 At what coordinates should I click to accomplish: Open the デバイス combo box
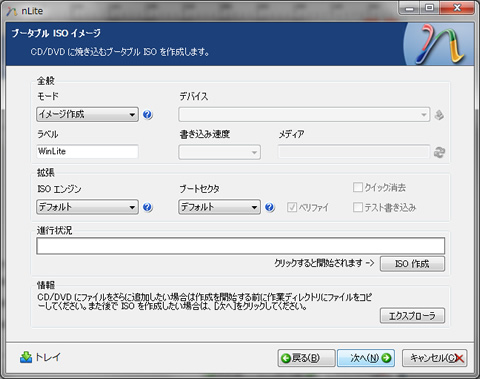(x=304, y=114)
